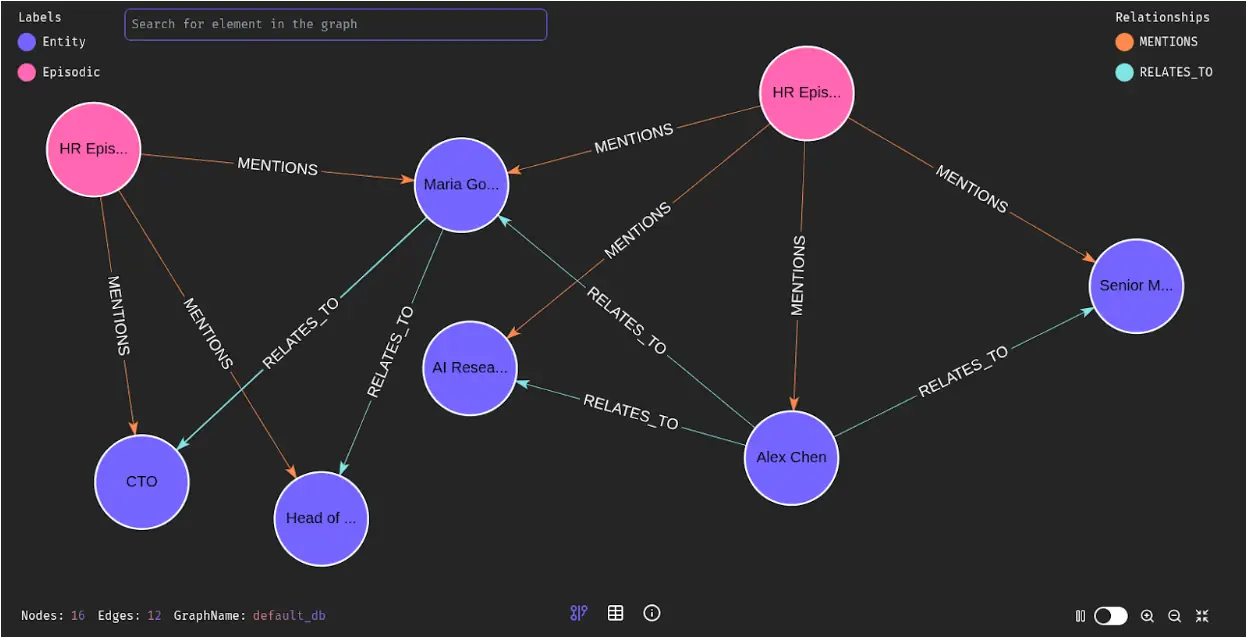The height and width of the screenshot is (637, 1246).
Task: Switch to the graph view icon
Action: [x=578, y=613]
